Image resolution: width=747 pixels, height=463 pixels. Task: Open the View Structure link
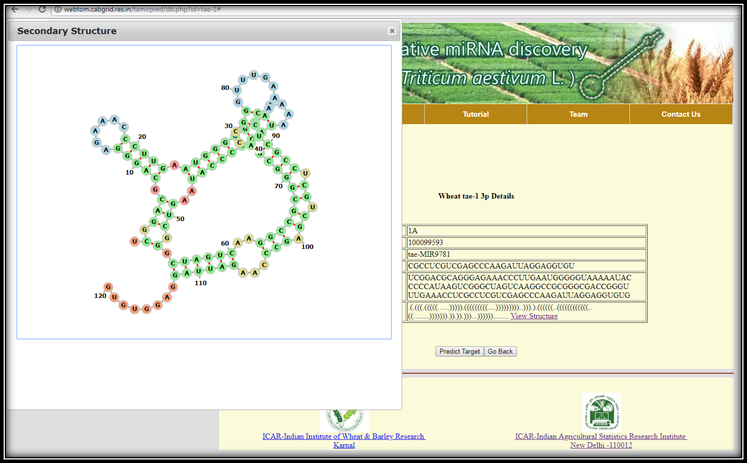point(534,316)
